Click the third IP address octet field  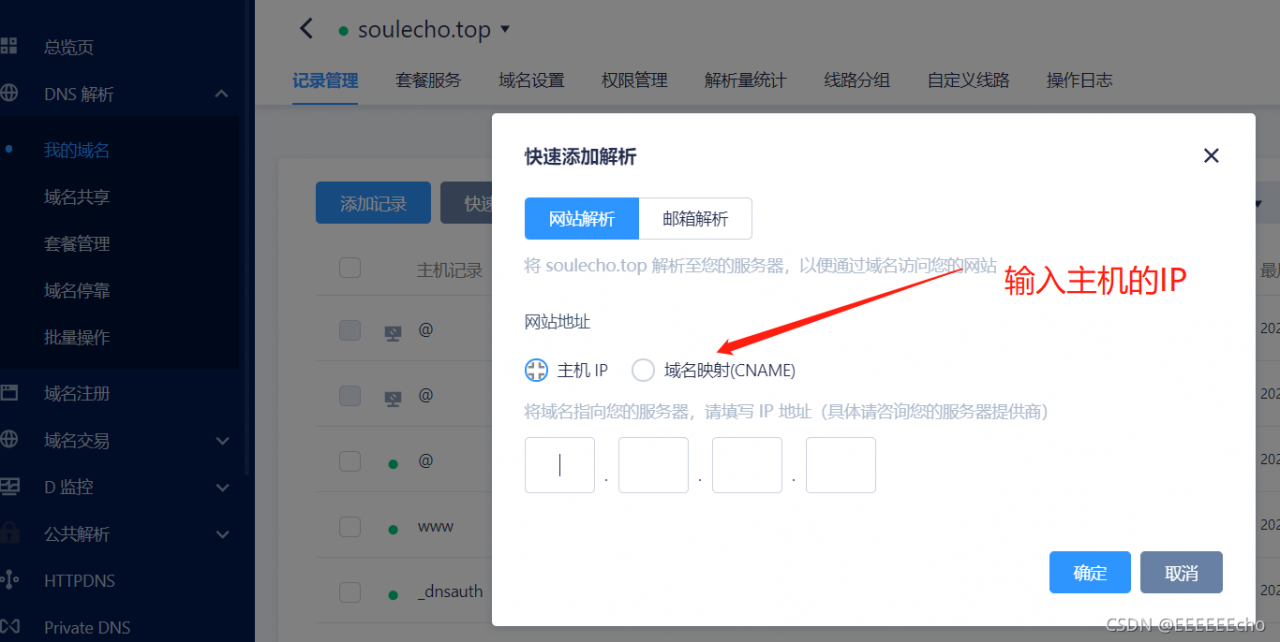pos(747,465)
